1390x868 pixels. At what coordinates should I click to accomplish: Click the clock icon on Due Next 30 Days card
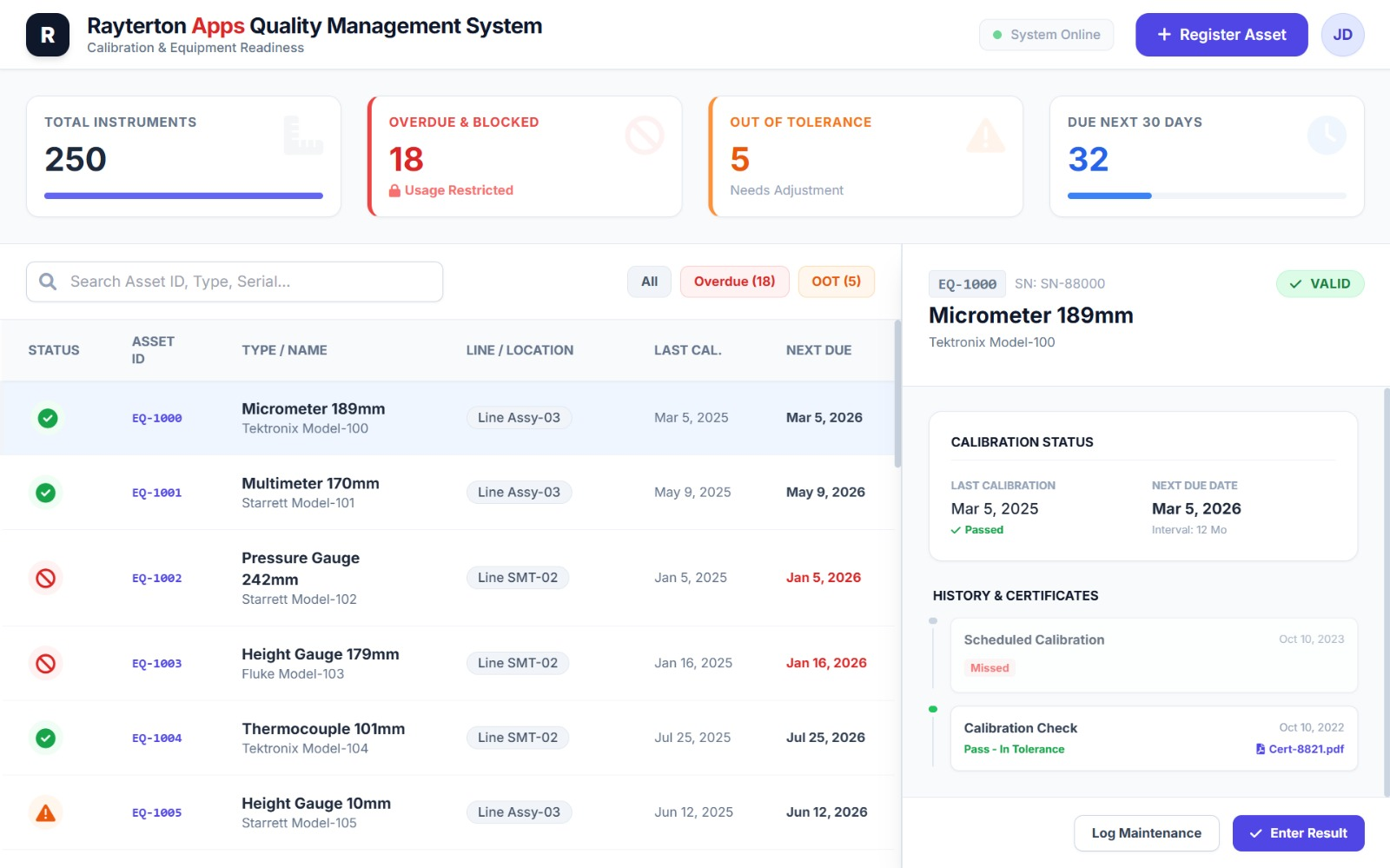[x=1327, y=136]
